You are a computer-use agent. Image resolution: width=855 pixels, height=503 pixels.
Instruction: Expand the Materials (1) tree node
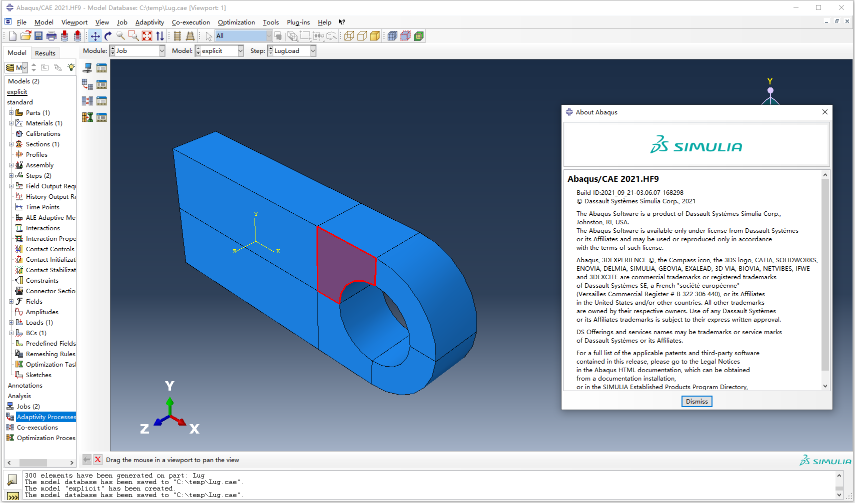(11, 123)
